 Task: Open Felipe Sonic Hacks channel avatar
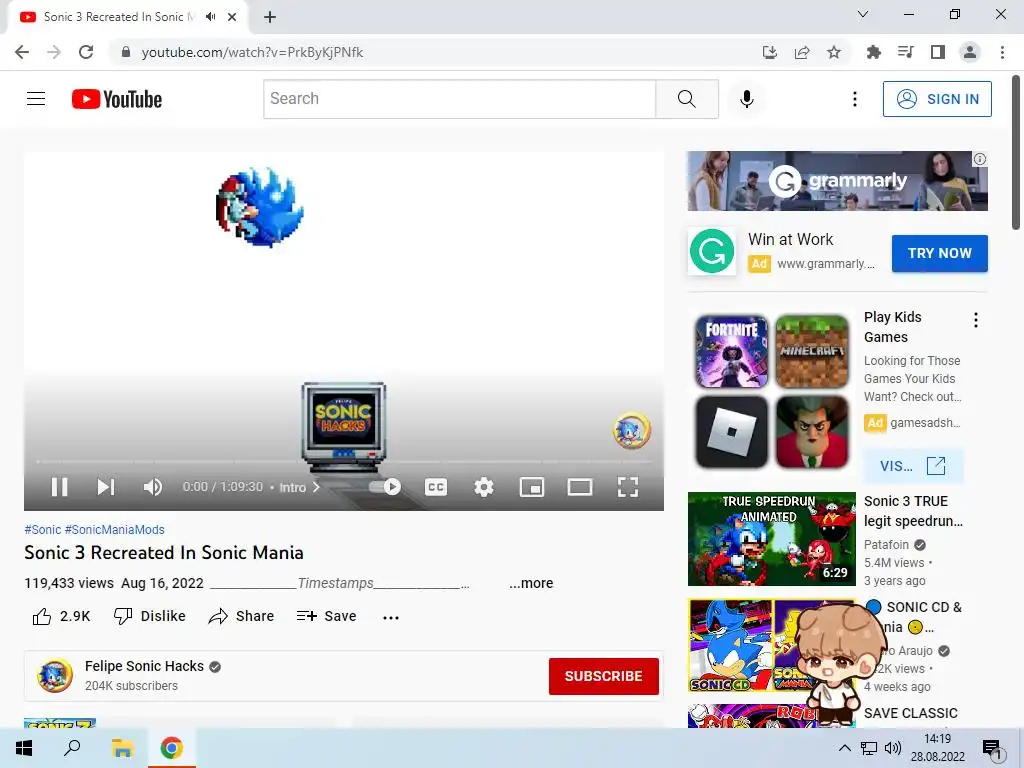coord(54,675)
